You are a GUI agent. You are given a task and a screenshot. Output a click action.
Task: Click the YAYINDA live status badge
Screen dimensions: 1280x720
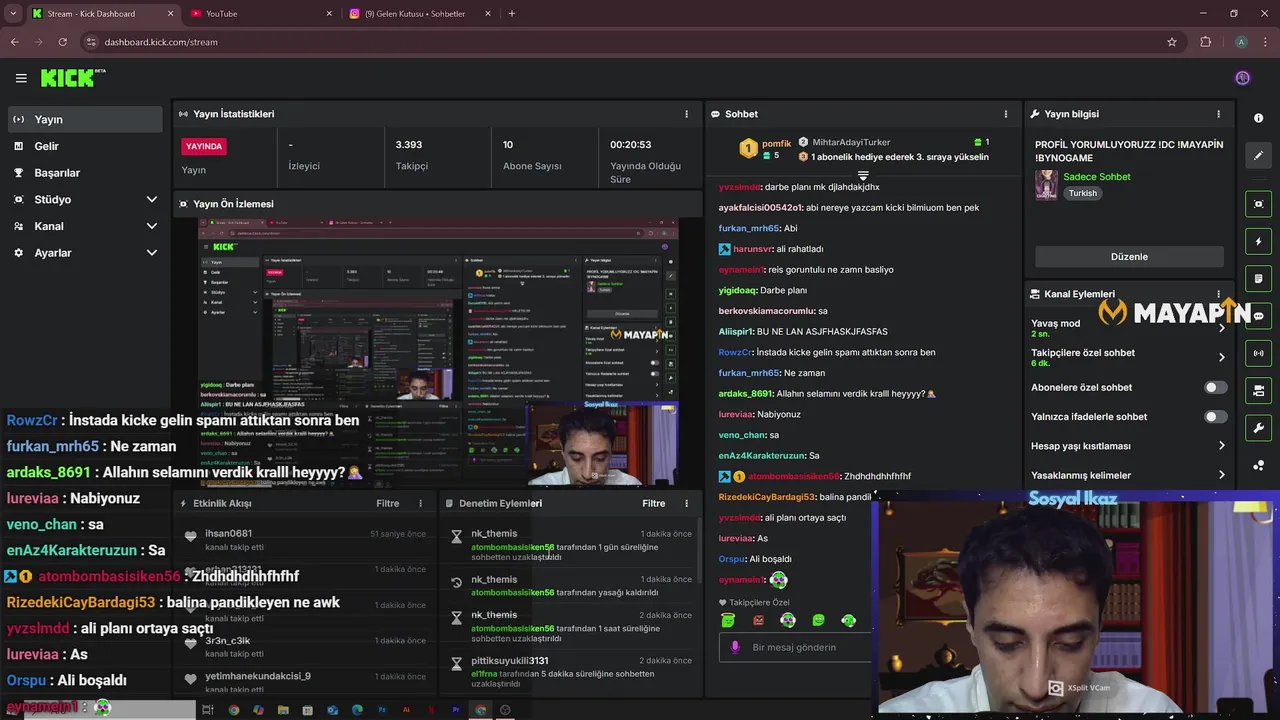pos(204,147)
